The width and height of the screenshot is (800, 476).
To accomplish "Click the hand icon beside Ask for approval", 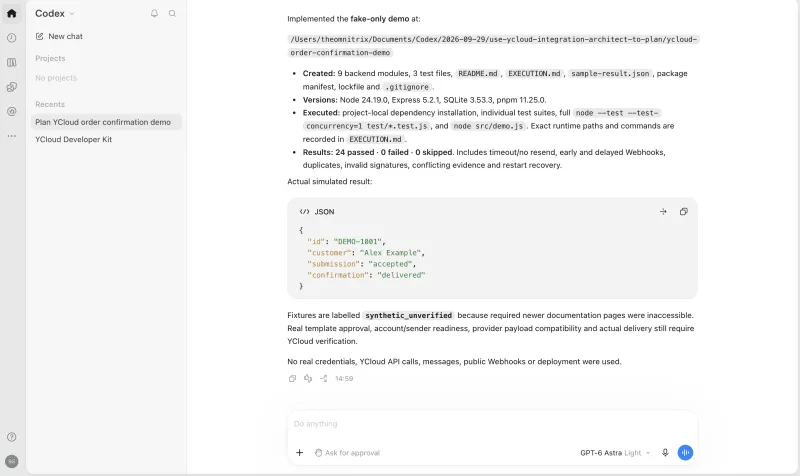I will pos(318,453).
